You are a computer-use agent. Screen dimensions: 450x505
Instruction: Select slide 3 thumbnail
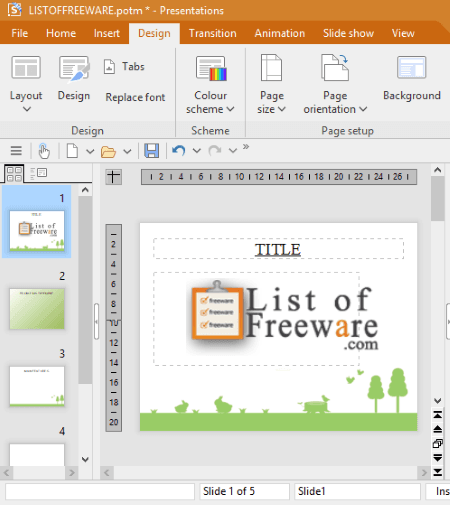(37, 386)
